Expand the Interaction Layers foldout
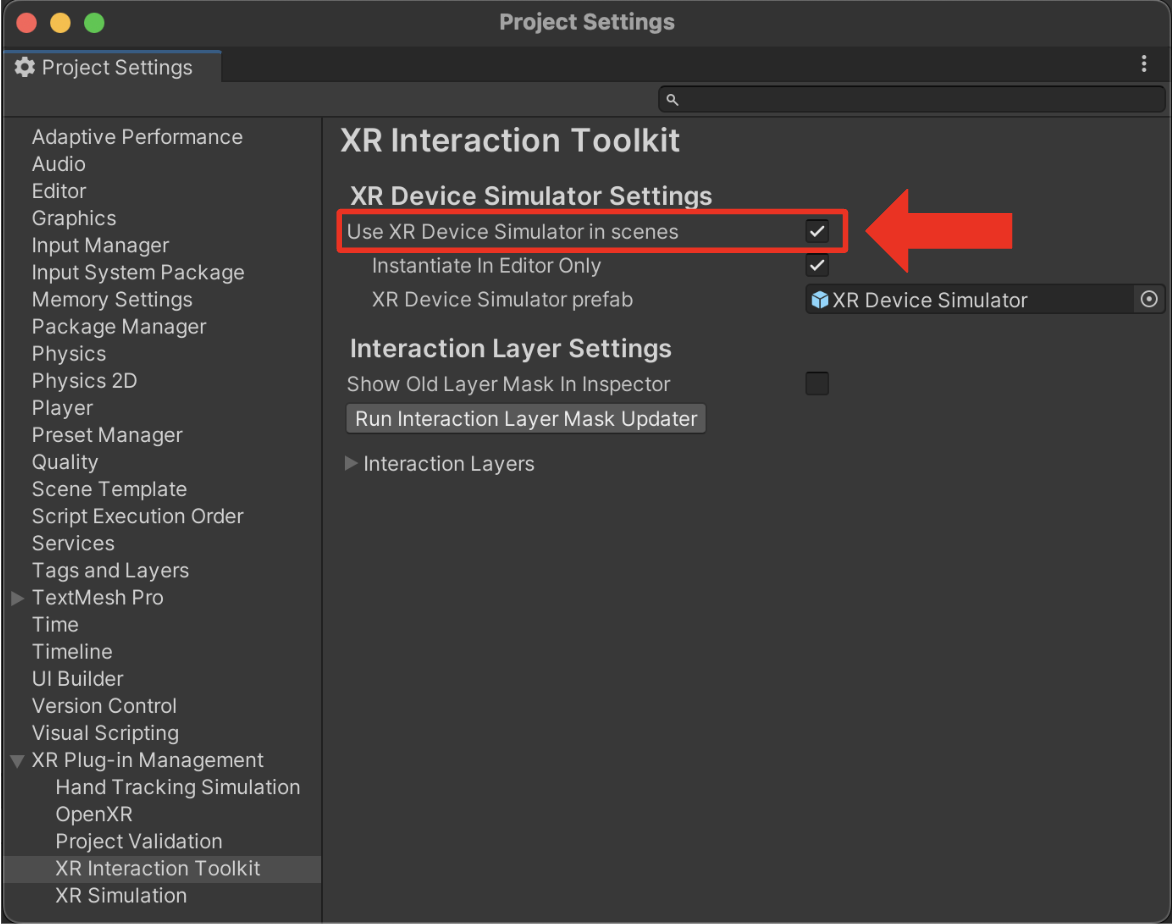1172x924 pixels. [351, 463]
